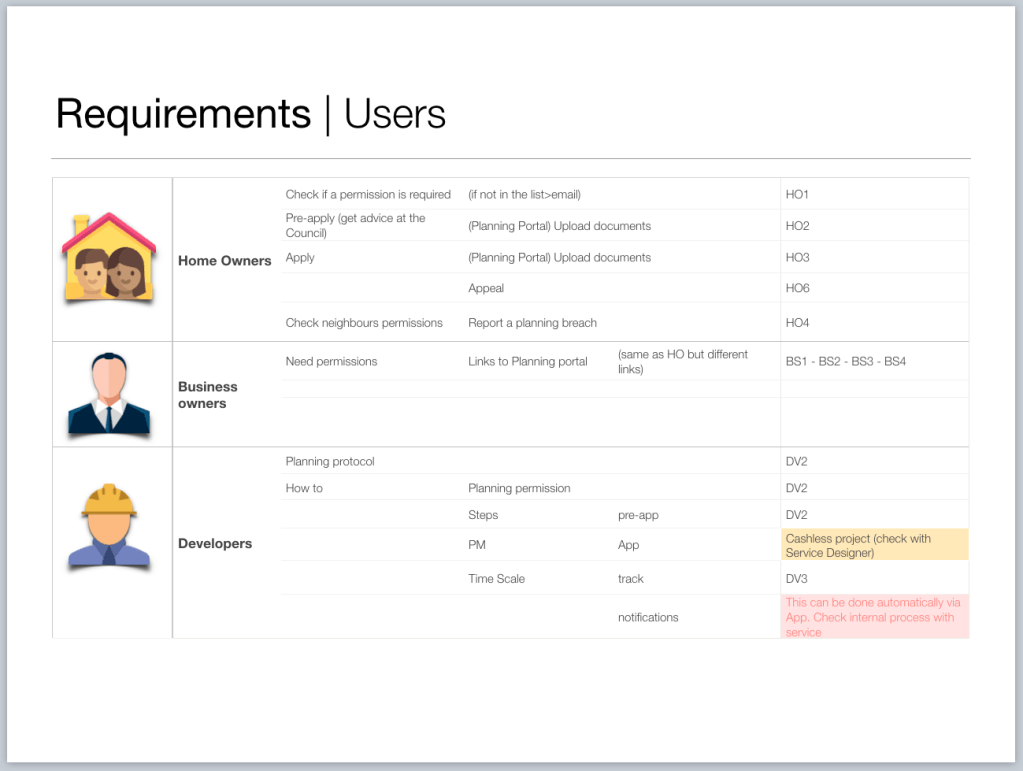Click the "Planning protocol" requirement text

[330, 462]
